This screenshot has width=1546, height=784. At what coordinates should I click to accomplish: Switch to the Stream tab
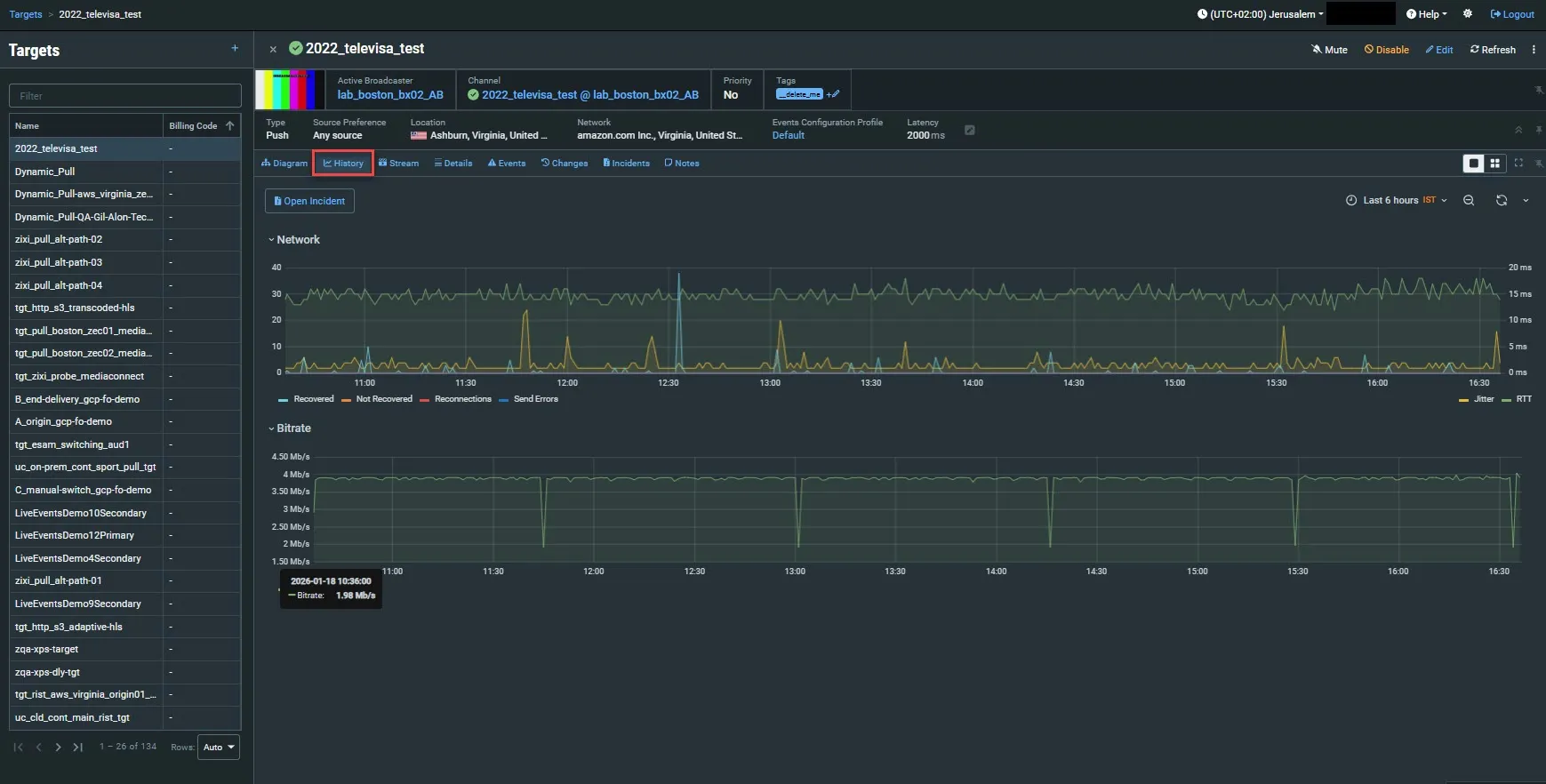[x=398, y=164]
